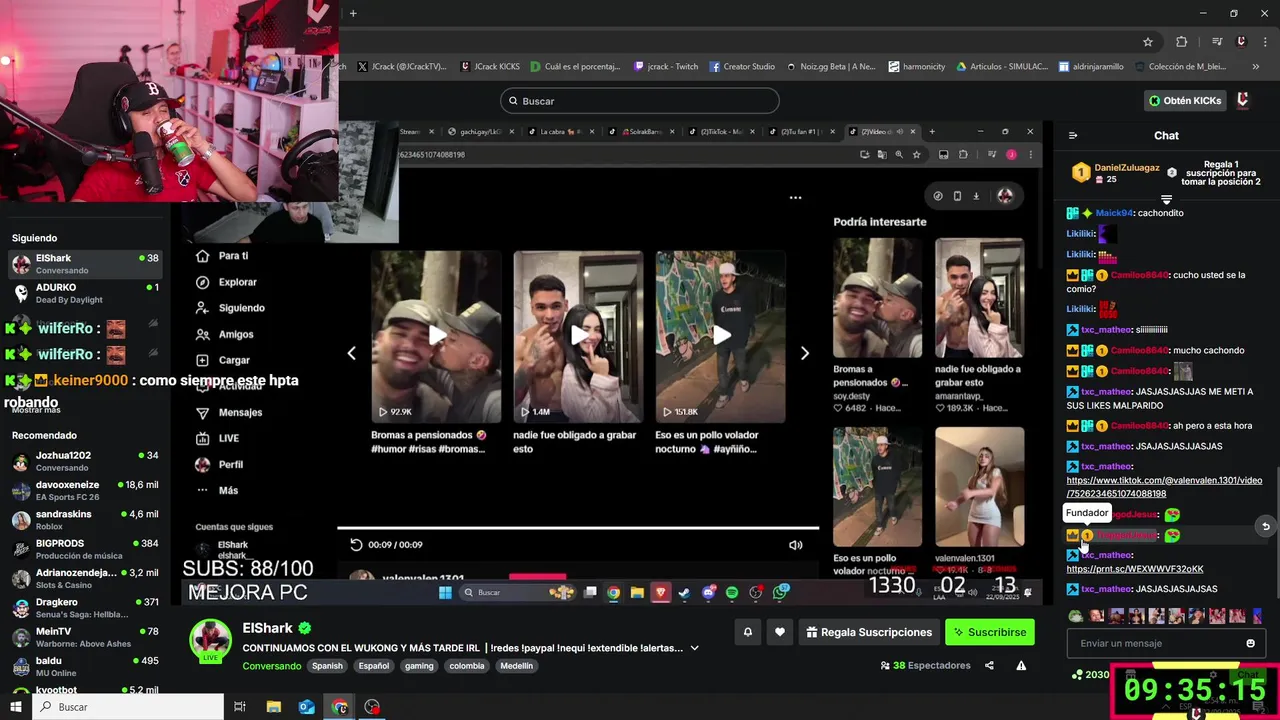Image resolution: width=1280 pixels, height=720 pixels.
Task: Open ElShark channel avatar
Action: click(211, 640)
